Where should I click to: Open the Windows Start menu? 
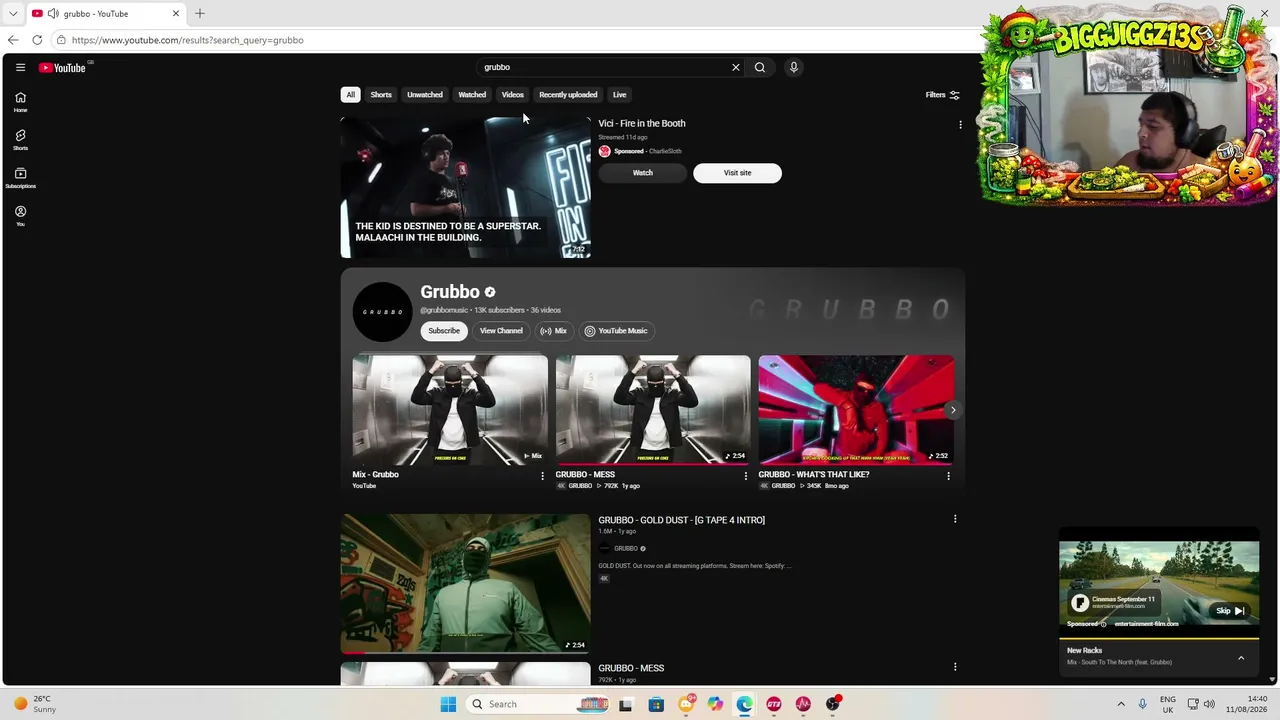pos(448,704)
